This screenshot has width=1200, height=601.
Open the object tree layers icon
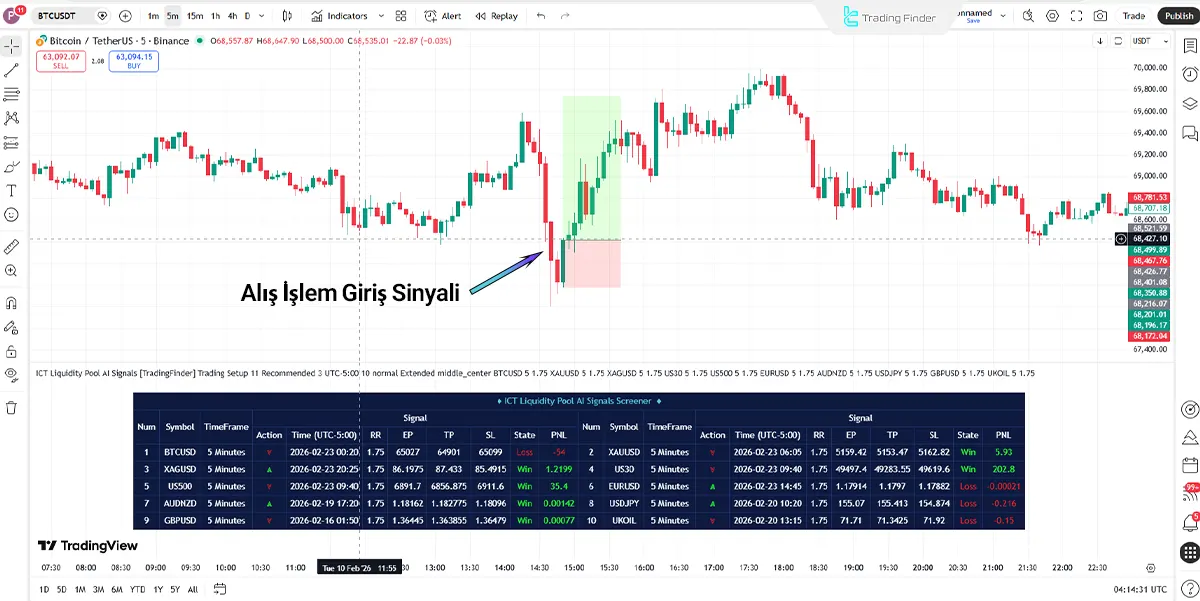(x=1190, y=104)
